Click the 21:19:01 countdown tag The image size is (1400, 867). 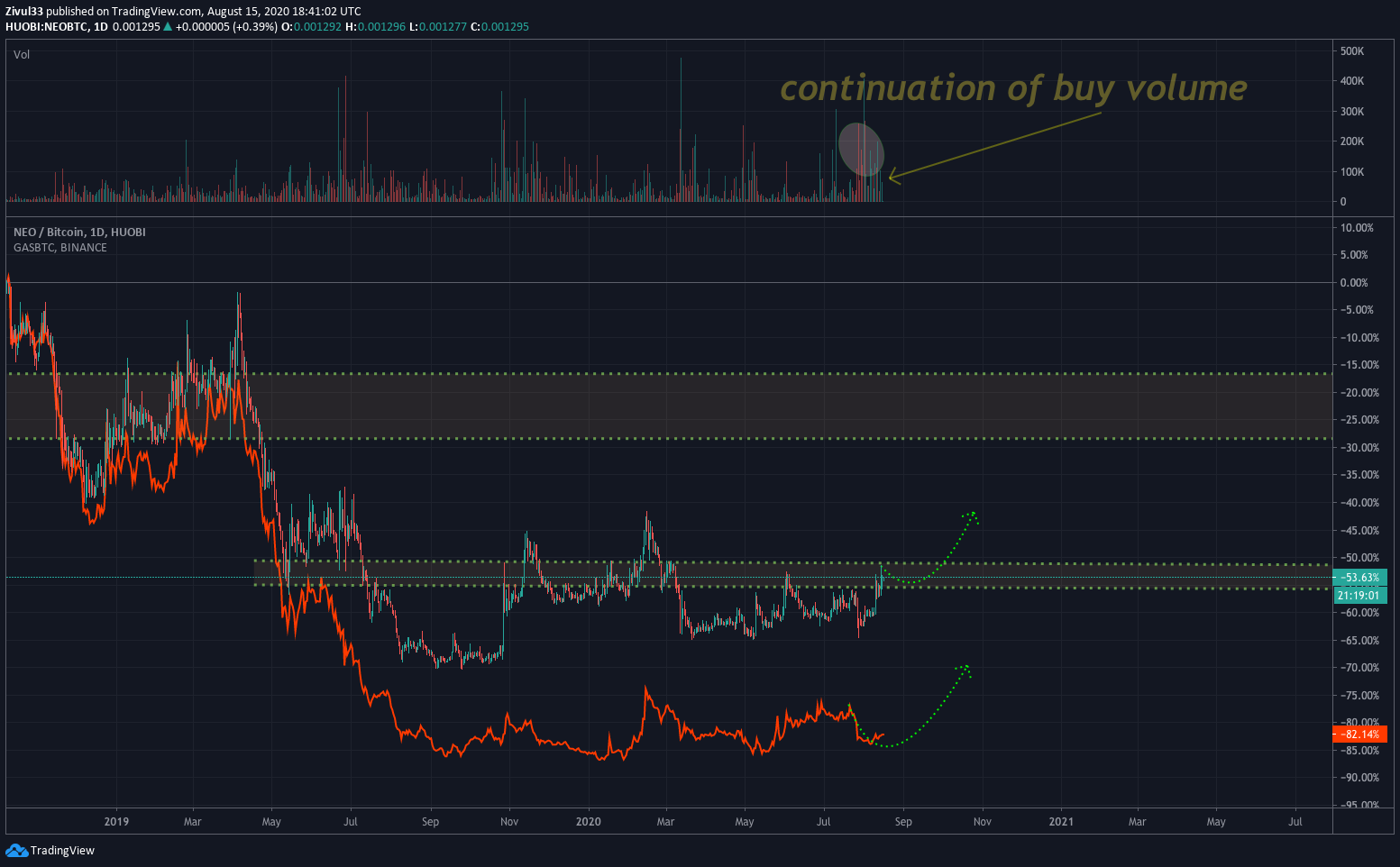[x=1359, y=596]
